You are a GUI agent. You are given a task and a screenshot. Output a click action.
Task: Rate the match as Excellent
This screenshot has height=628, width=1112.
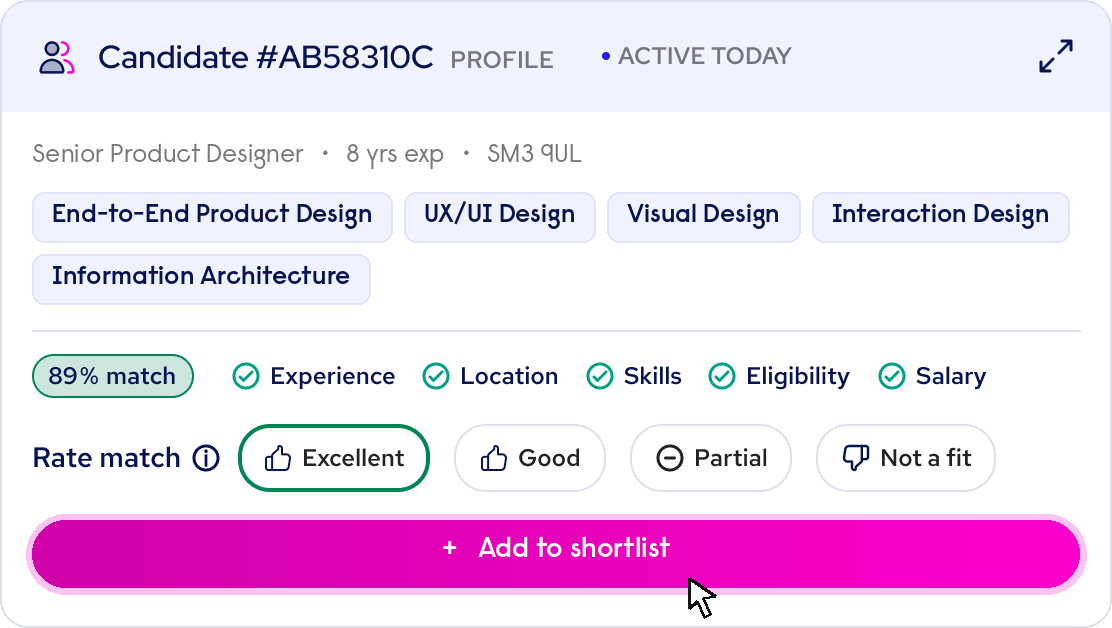click(x=334, y=458)
